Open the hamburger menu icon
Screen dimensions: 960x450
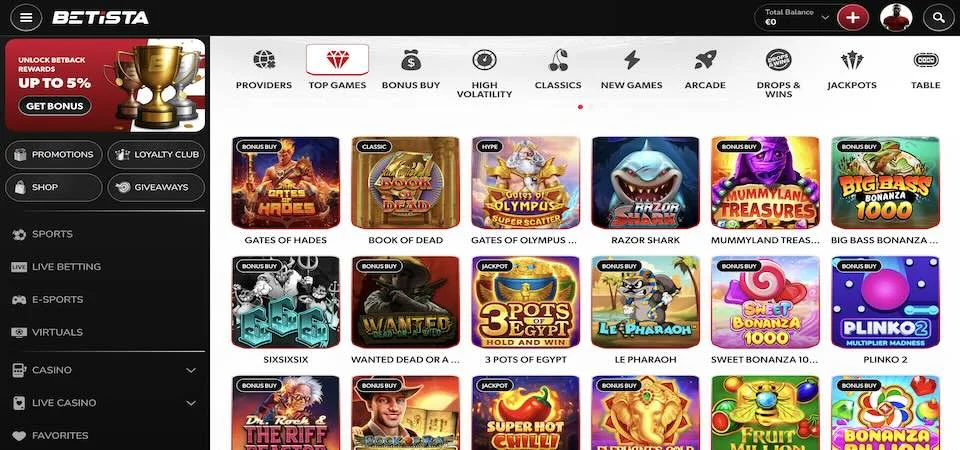tap(26, 17)
